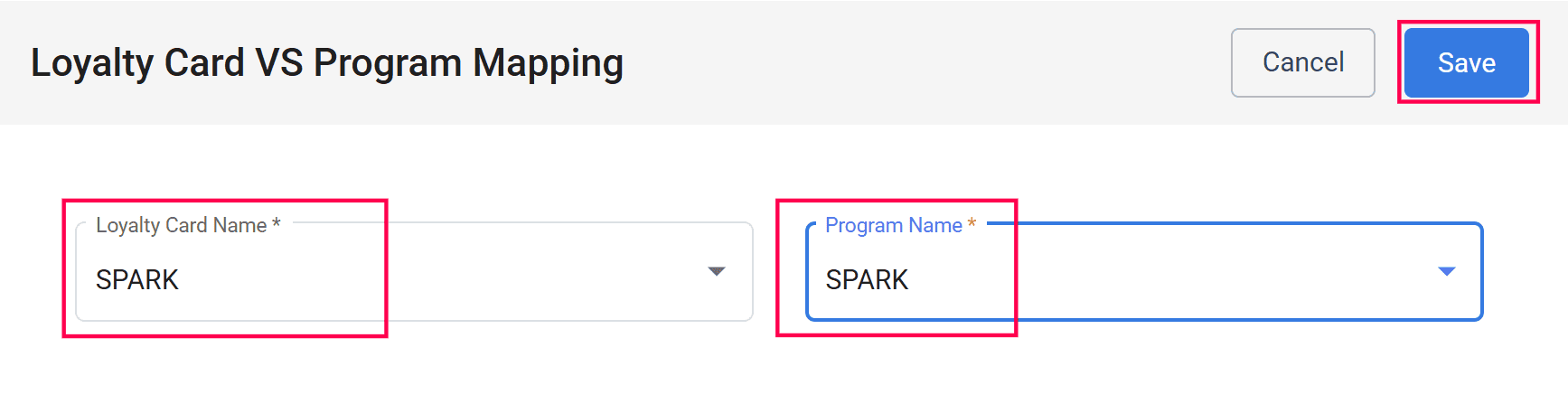Click the SPARK value in Program Name

[867, 280]
